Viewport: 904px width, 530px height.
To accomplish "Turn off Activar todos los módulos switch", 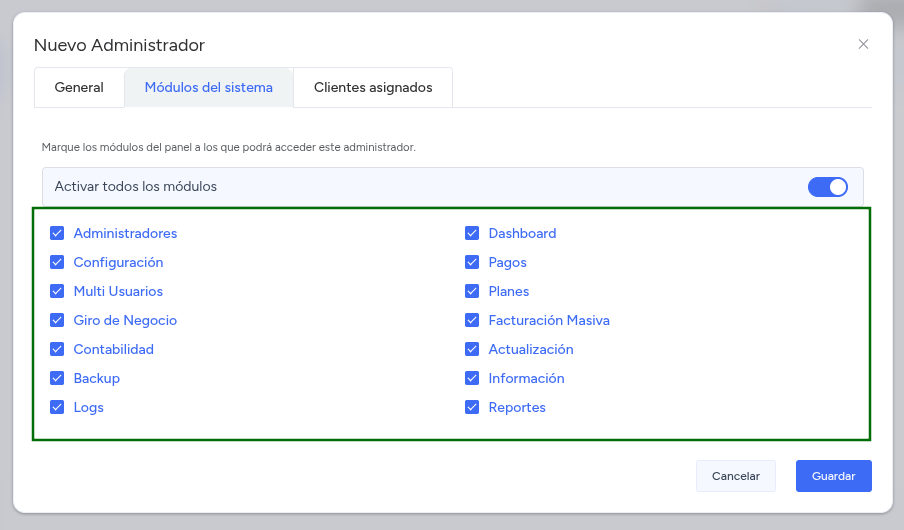I will (x=827, y=187).
